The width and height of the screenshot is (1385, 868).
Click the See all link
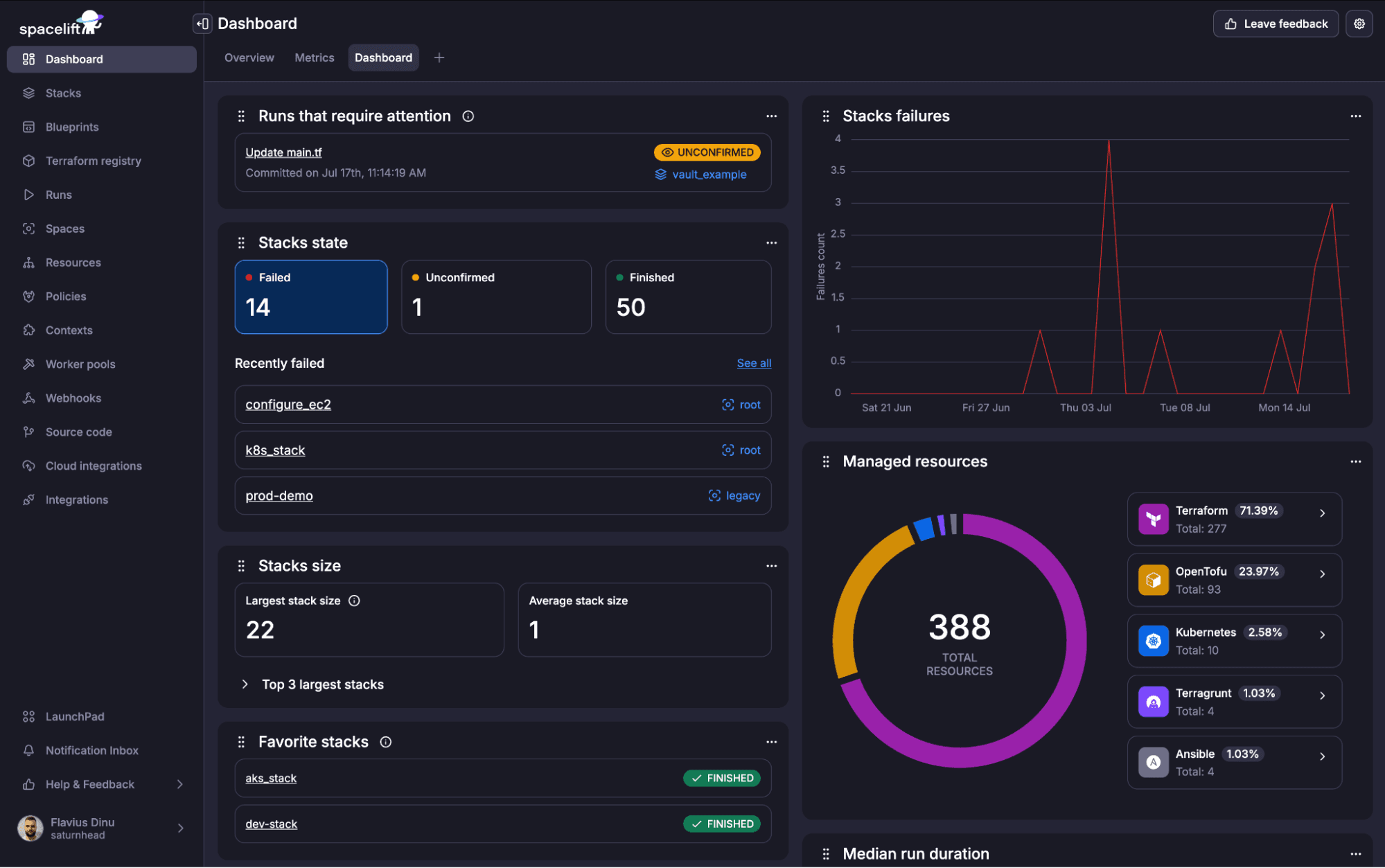(754, 363)
